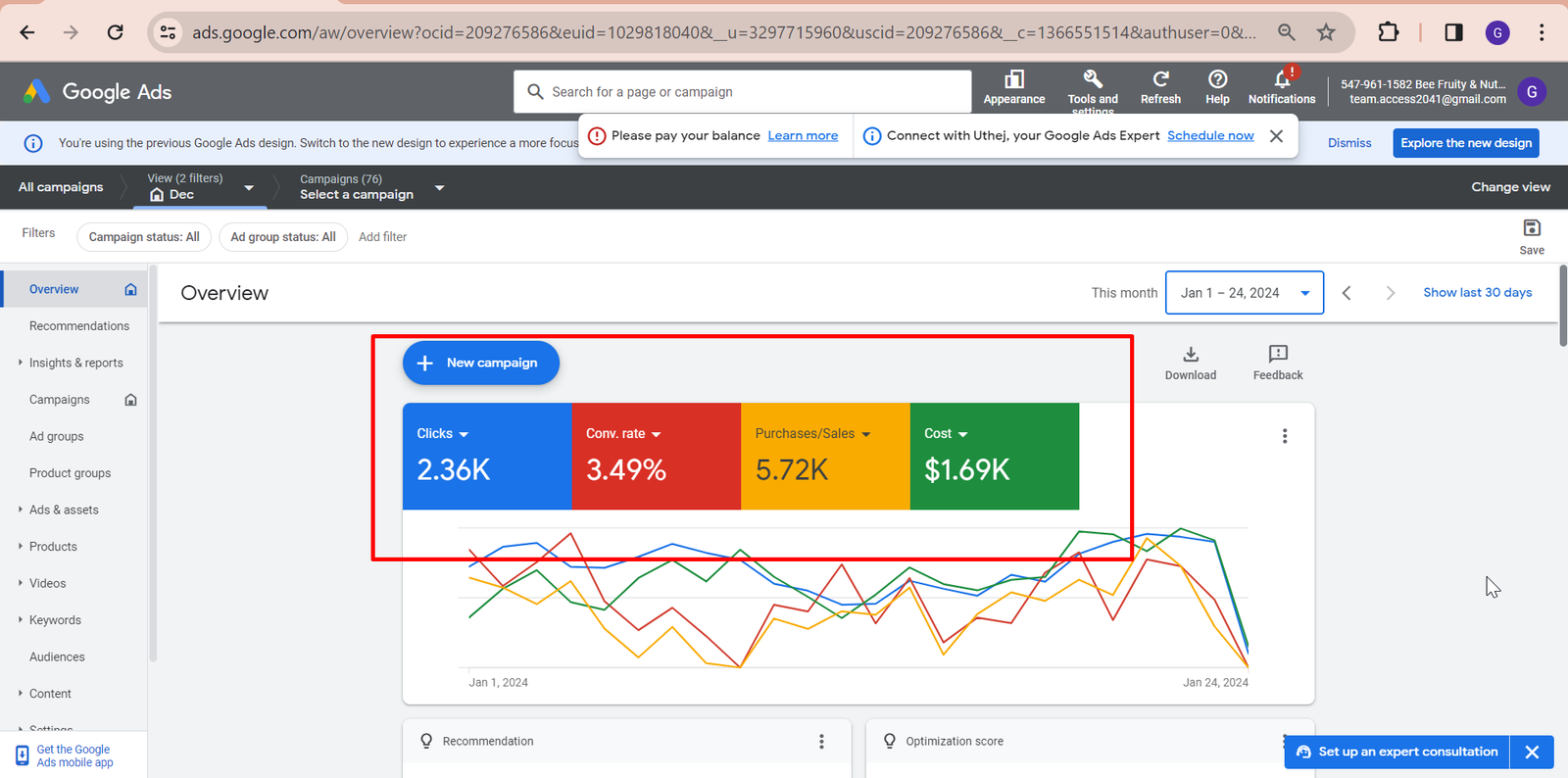
Task: Click the page vertical scrollbar
Action: [1563, 306]
